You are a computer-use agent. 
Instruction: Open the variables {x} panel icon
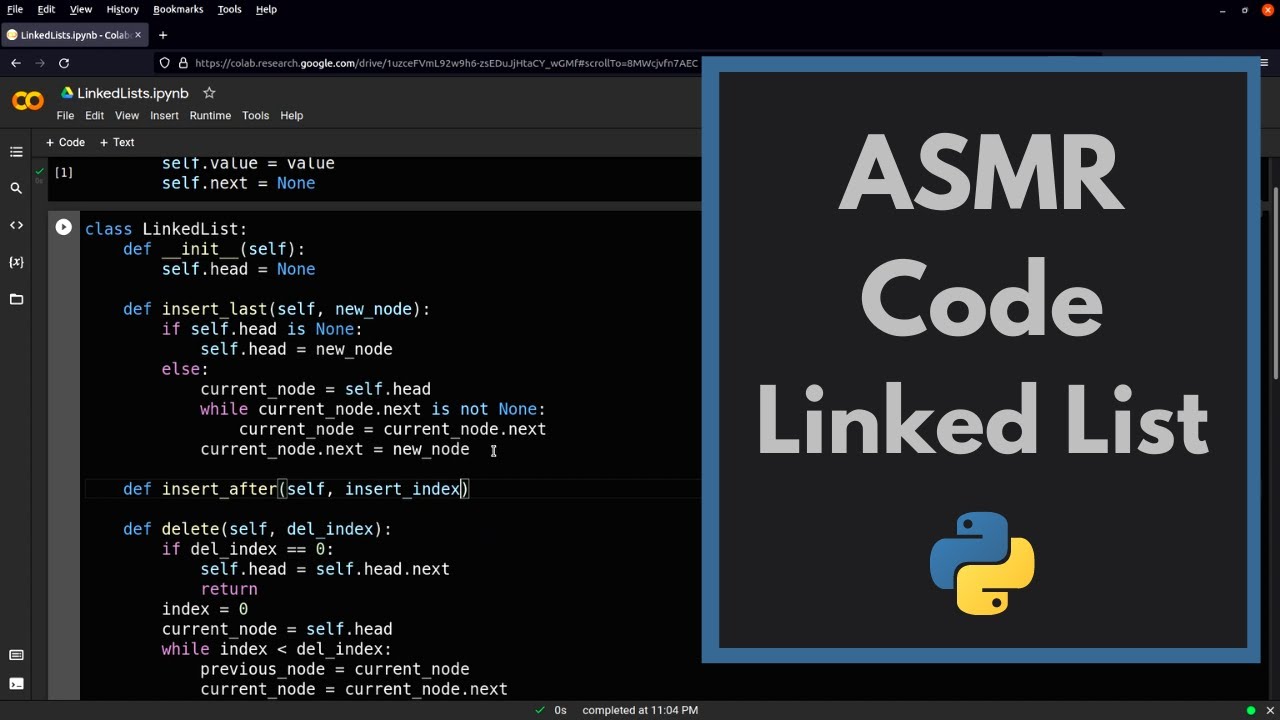click(16, 262)
